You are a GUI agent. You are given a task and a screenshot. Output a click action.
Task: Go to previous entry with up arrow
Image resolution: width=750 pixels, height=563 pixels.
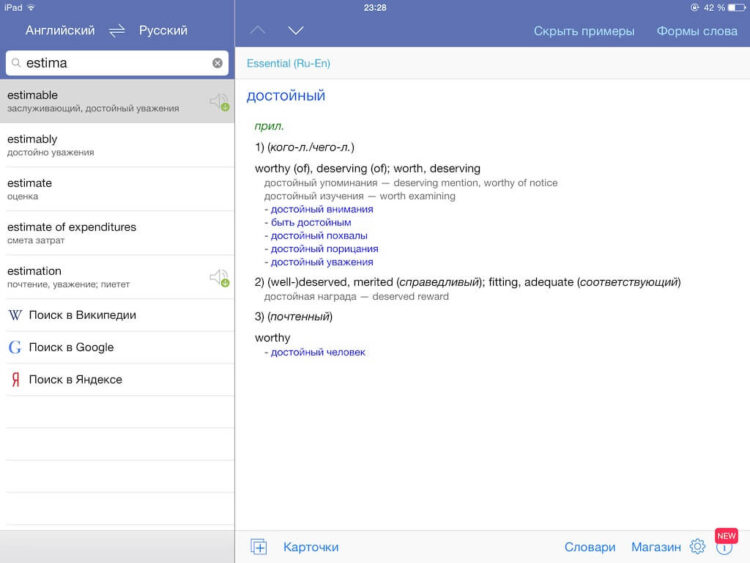click(x=258, y=31)
